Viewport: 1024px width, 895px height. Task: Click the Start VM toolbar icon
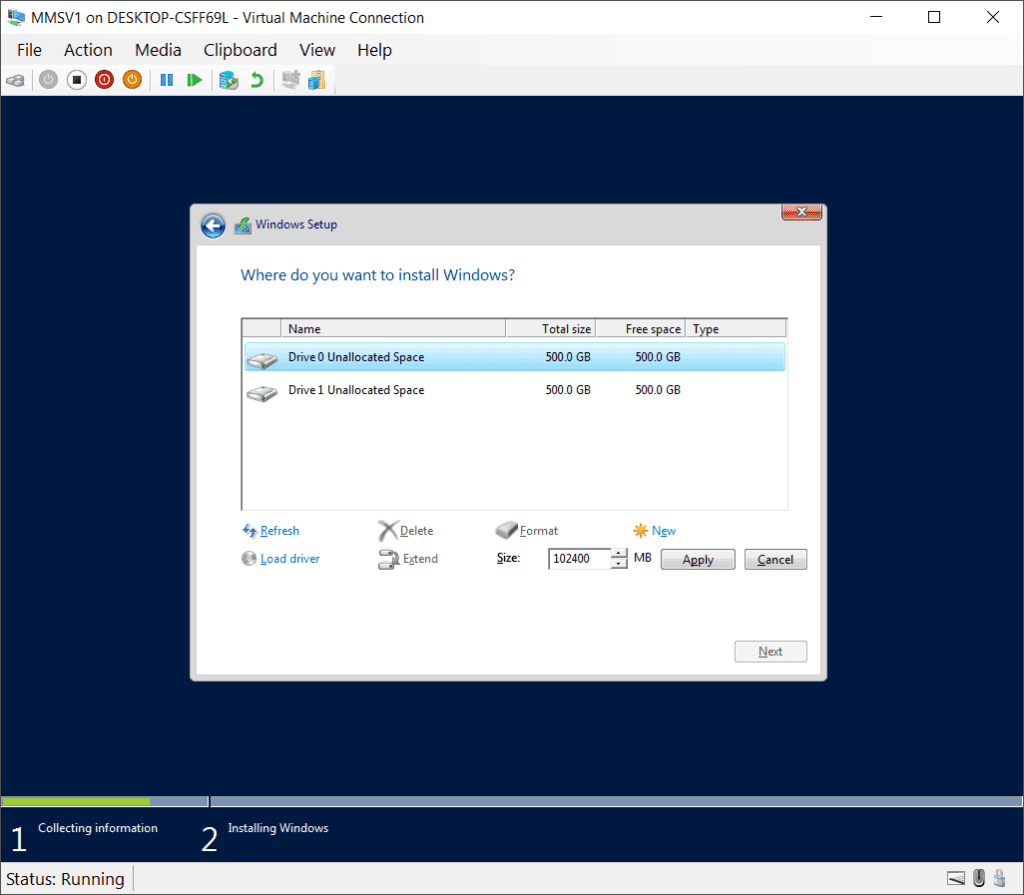pos(48,80)
